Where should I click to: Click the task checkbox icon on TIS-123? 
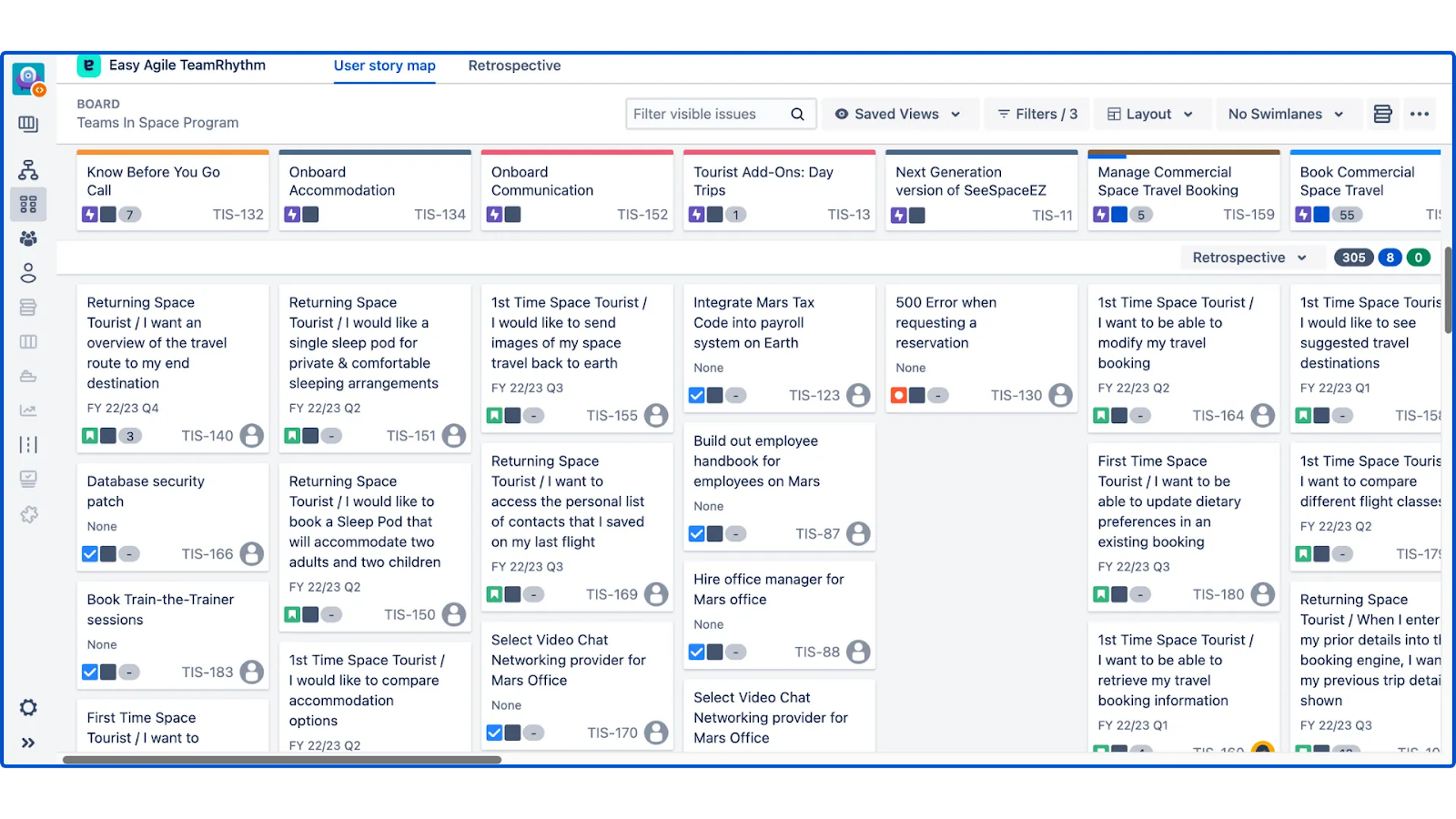pyautogui.click(x=696, y=395)
